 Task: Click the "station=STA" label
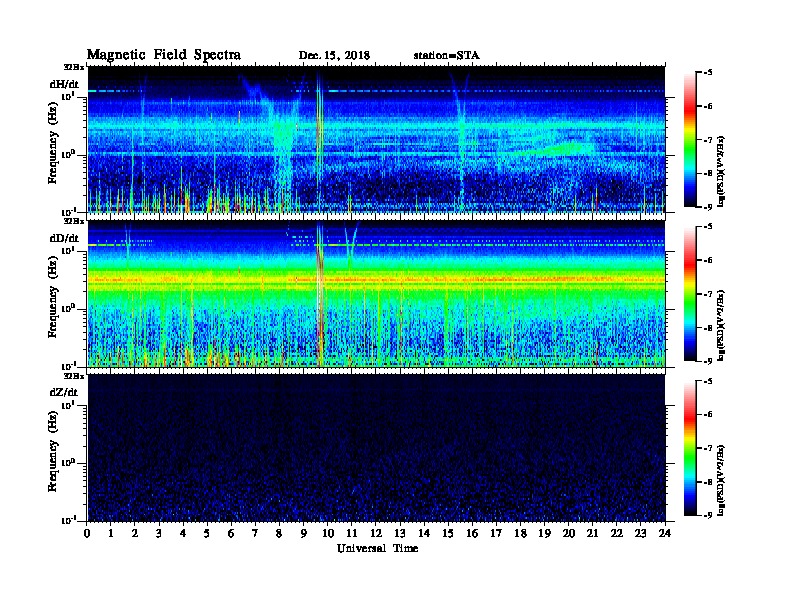(447, 56)
